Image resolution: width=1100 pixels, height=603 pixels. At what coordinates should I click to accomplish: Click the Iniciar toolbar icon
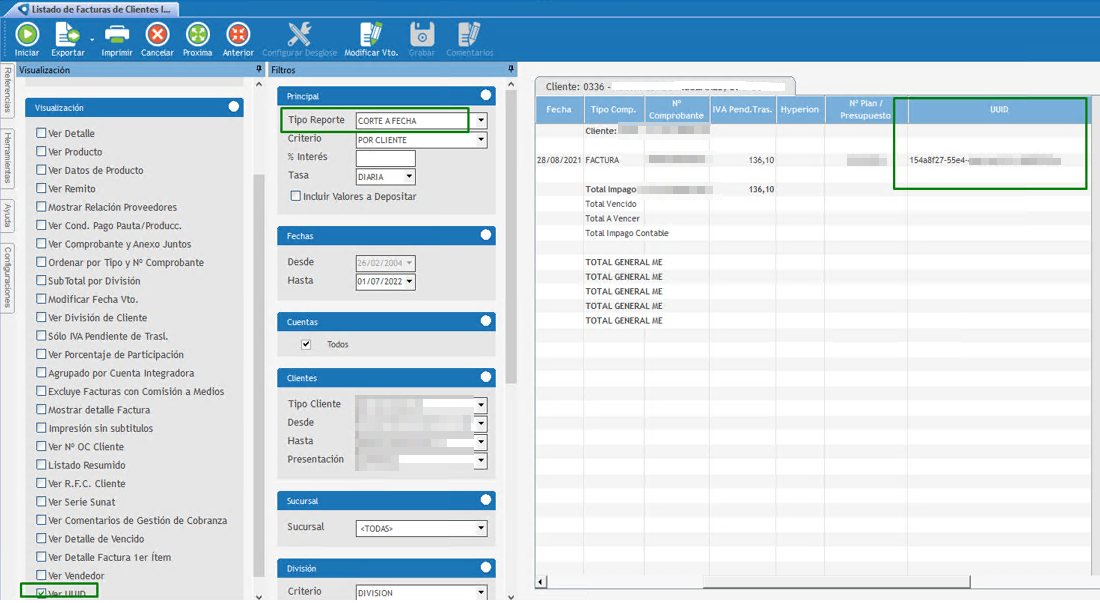tap(27, 34)
